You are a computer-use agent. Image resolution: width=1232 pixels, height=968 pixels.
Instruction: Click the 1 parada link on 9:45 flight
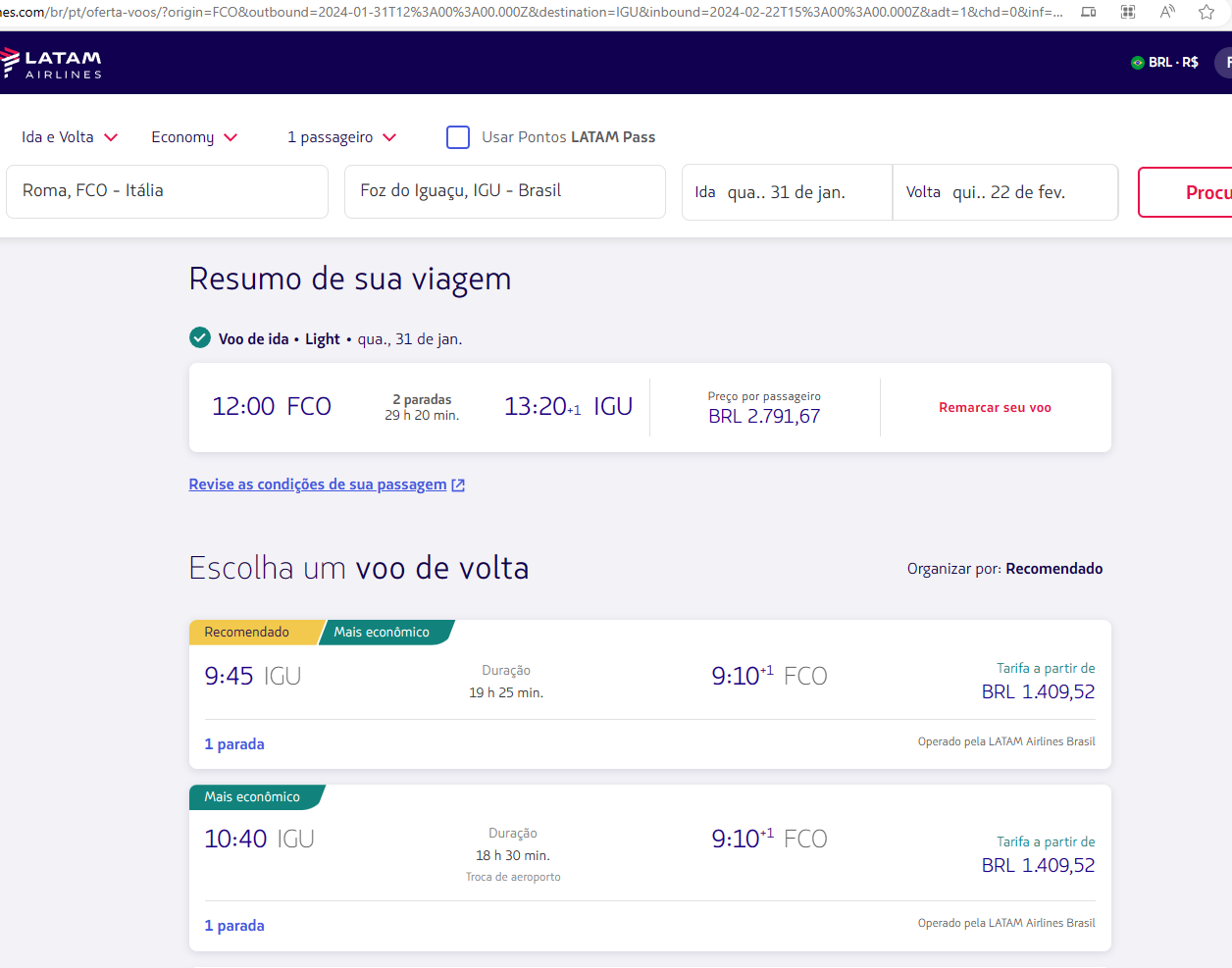click(234, 744)
